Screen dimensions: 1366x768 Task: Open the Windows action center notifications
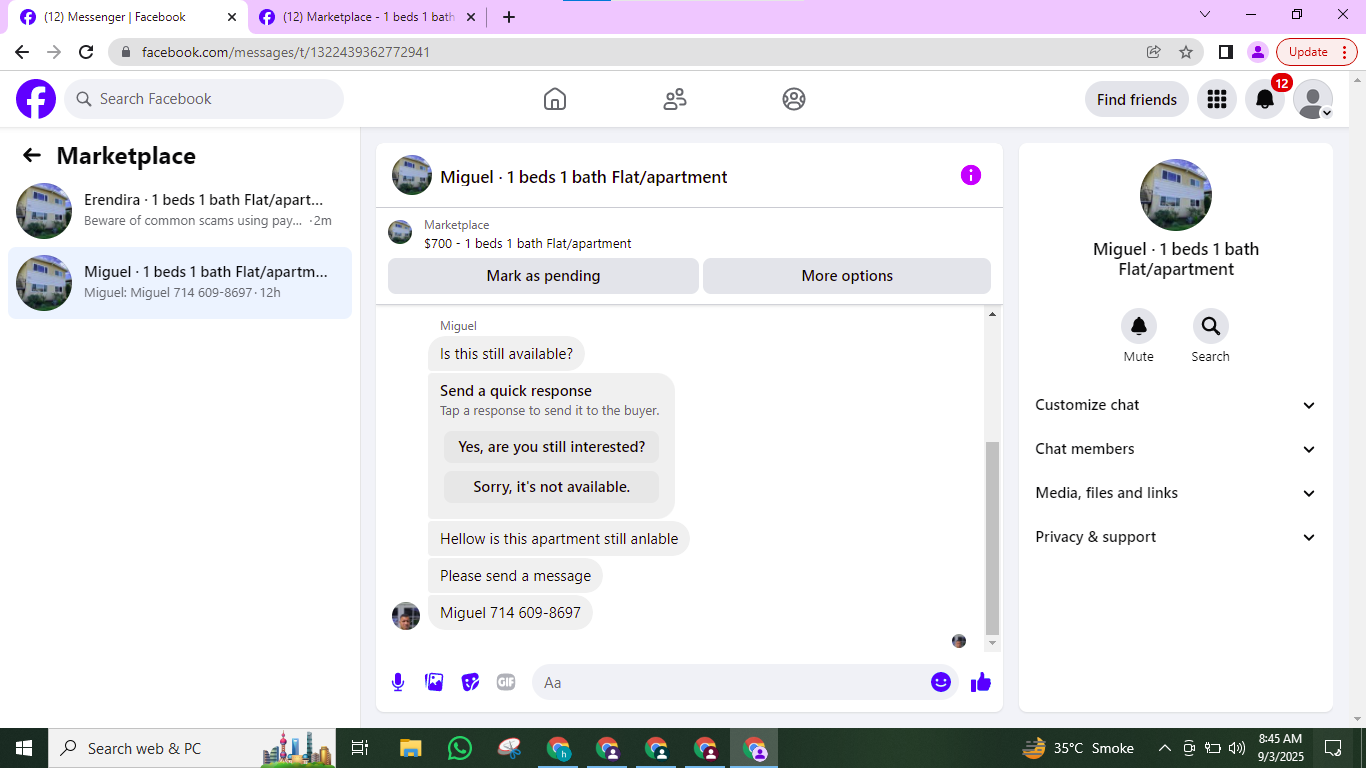point(1333,748)
